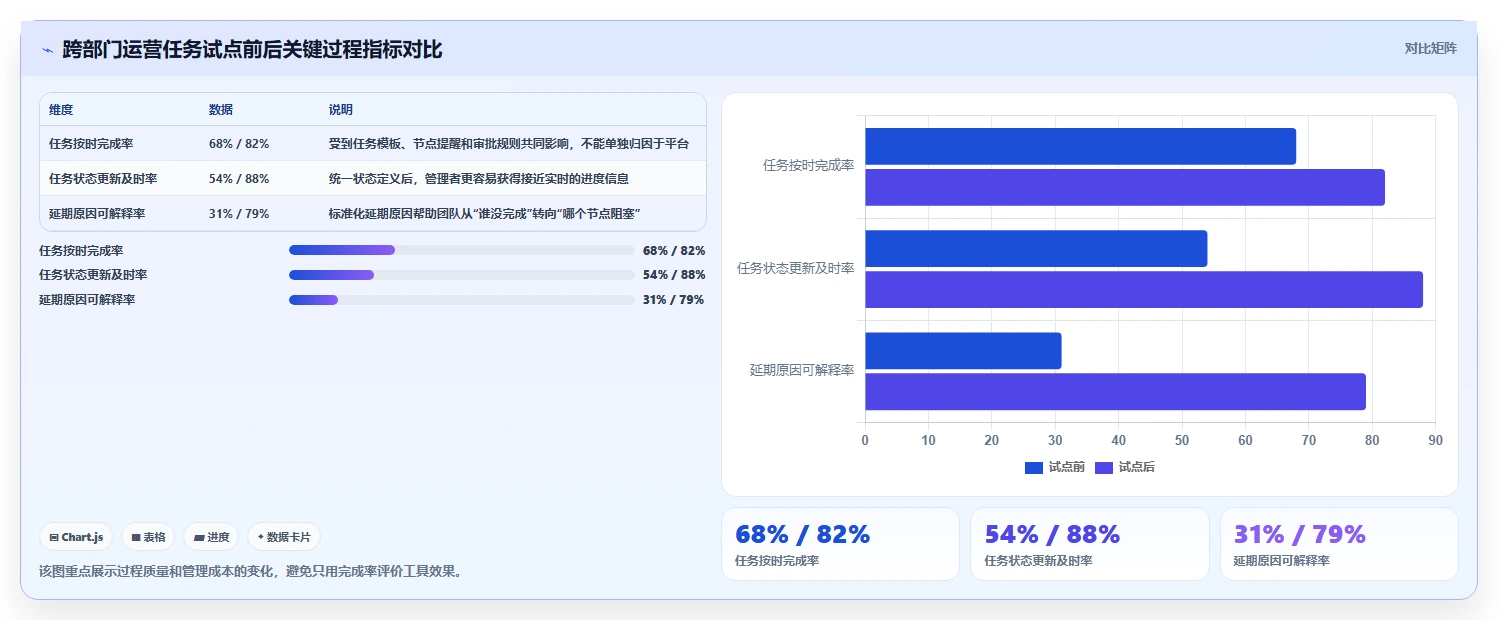Screen dimensions: 1498x620
Task: Click table cell 任务按时完成率
Action: coord(91,143)
